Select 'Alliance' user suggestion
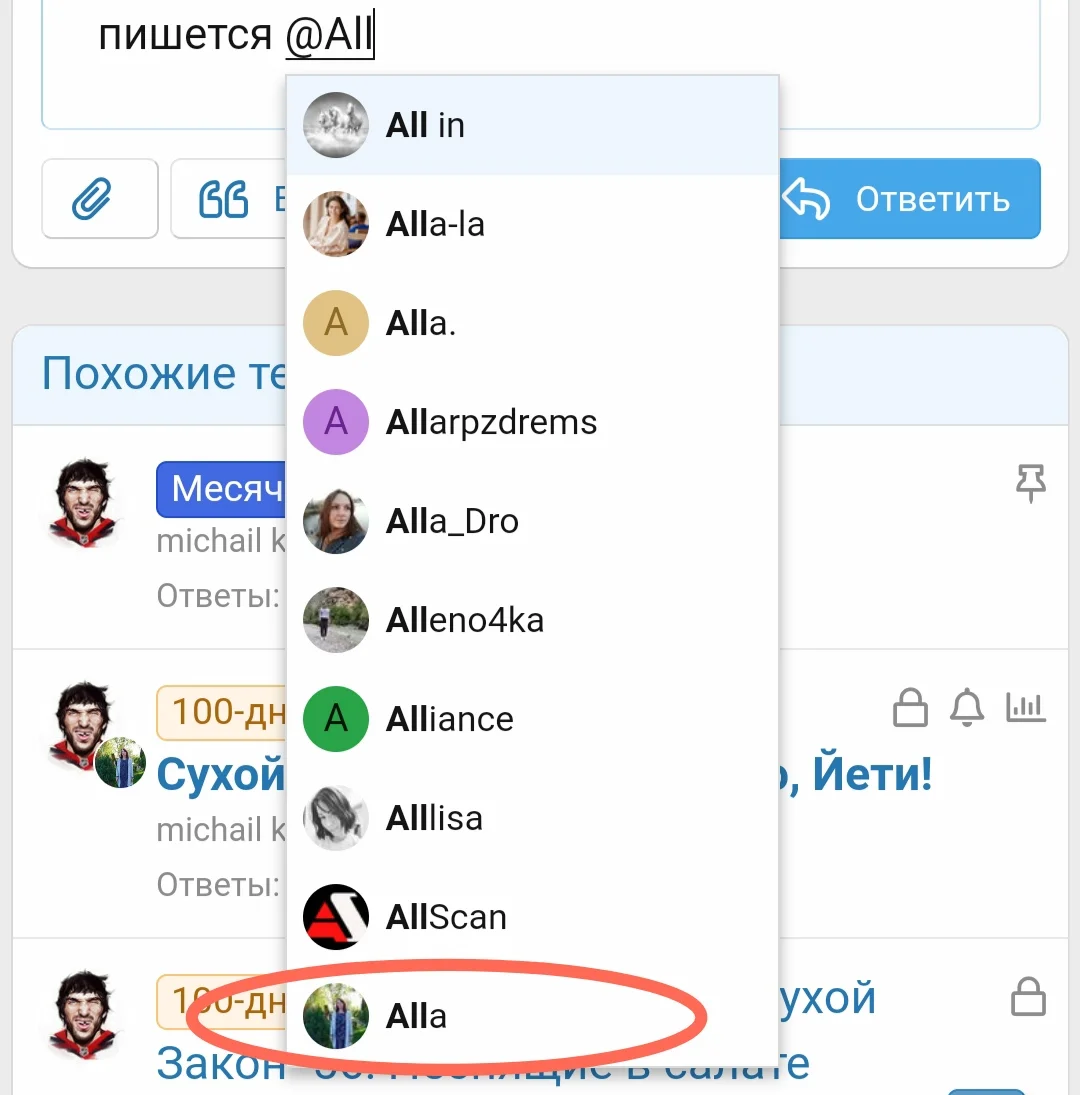1080x1095 pixels. coord(533,719)
